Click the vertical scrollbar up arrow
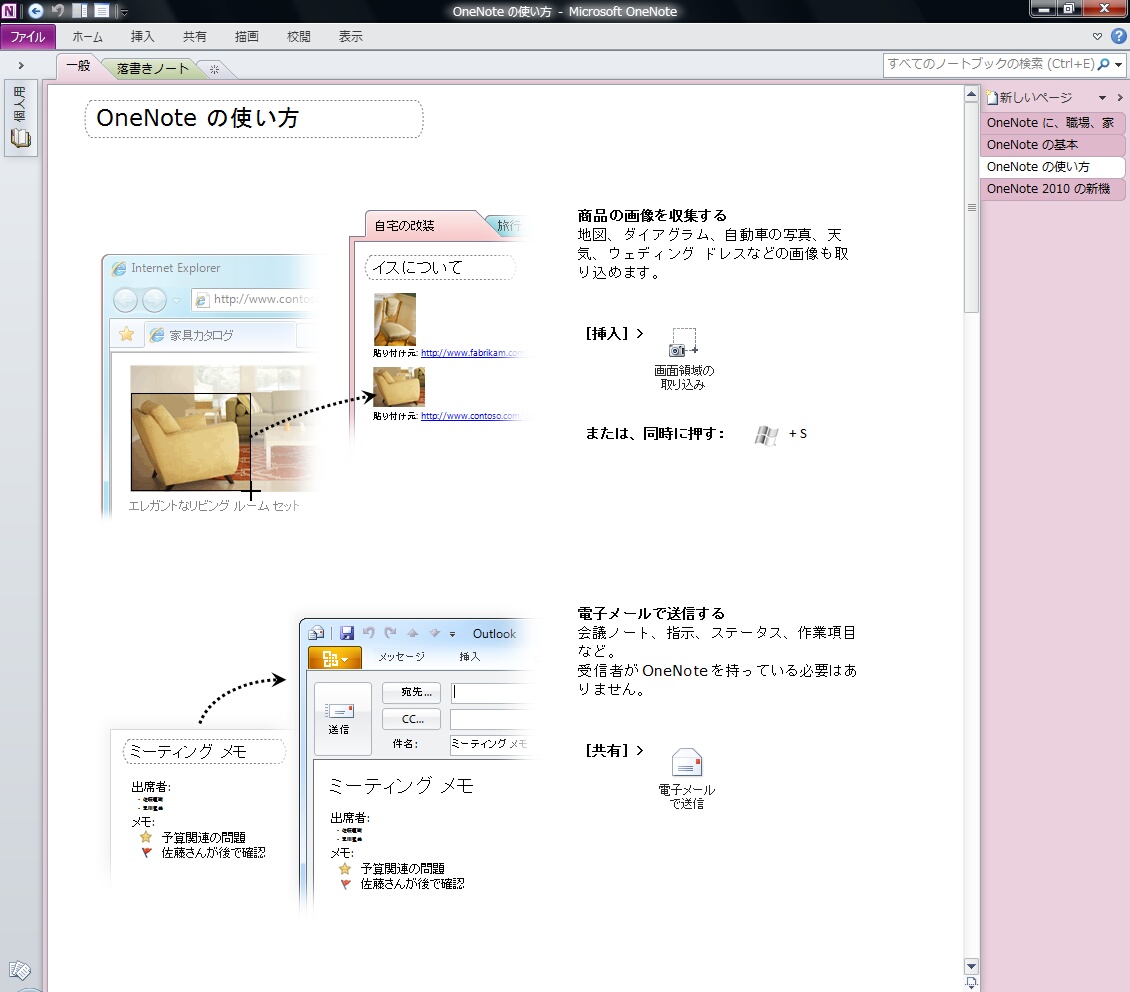 [x=971, y=94]
